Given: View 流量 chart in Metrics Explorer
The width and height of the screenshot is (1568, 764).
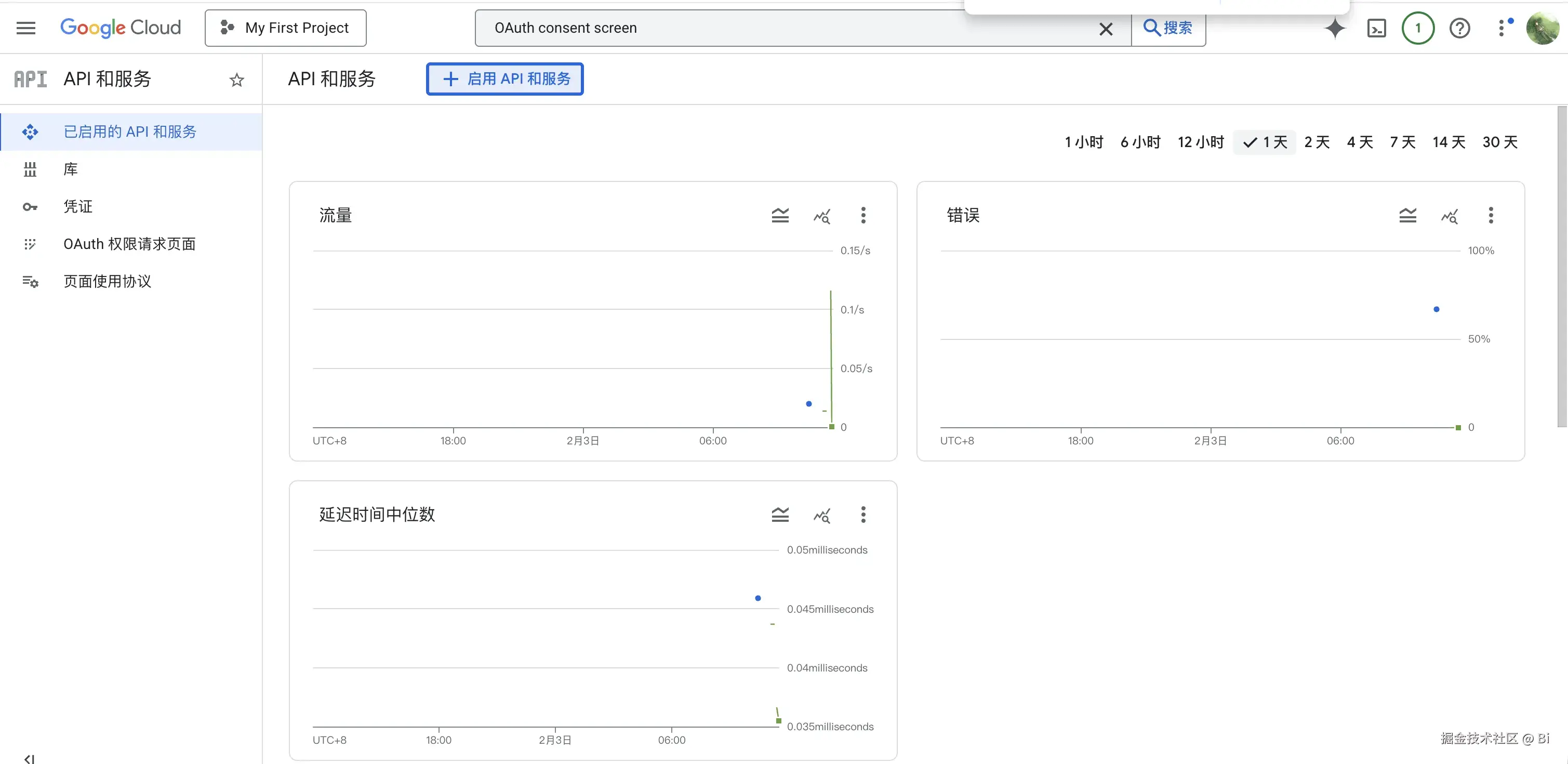Looking at the screenshot, I should 822,216.
